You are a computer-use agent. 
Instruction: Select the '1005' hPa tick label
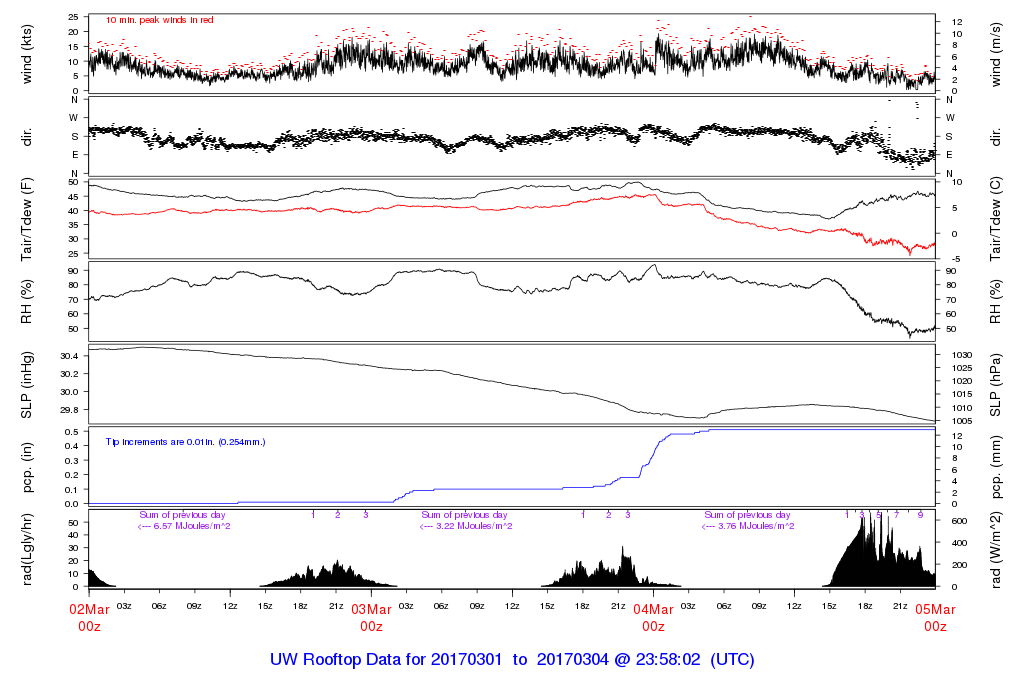[x=962, y=421]
